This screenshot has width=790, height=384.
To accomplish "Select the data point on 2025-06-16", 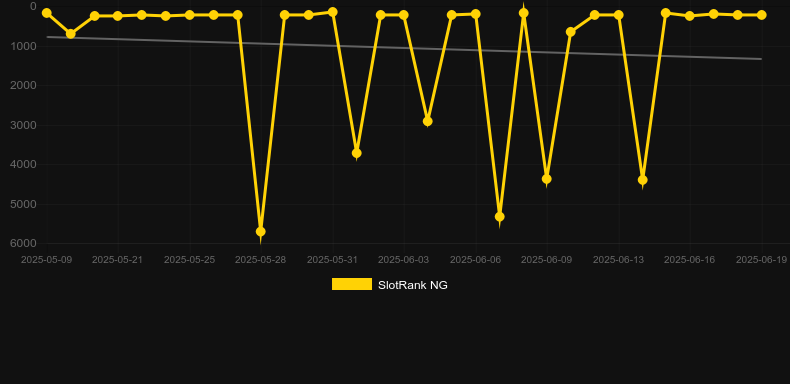I will (690, 16).
